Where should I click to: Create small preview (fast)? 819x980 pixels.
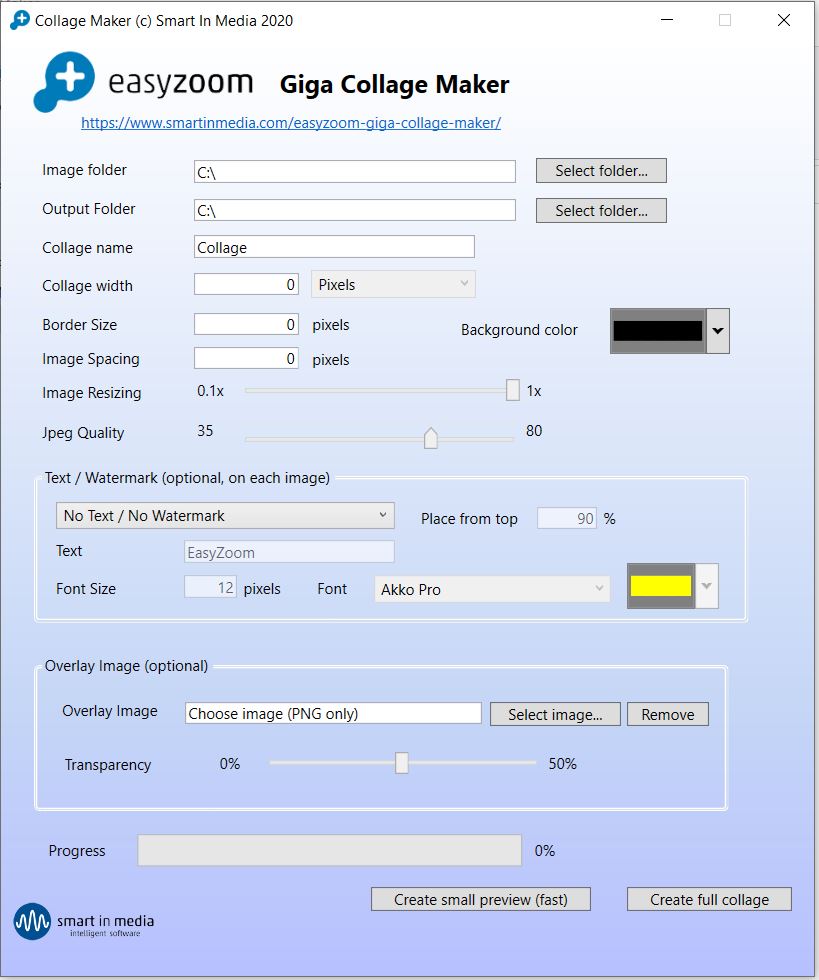click(481, 899)
